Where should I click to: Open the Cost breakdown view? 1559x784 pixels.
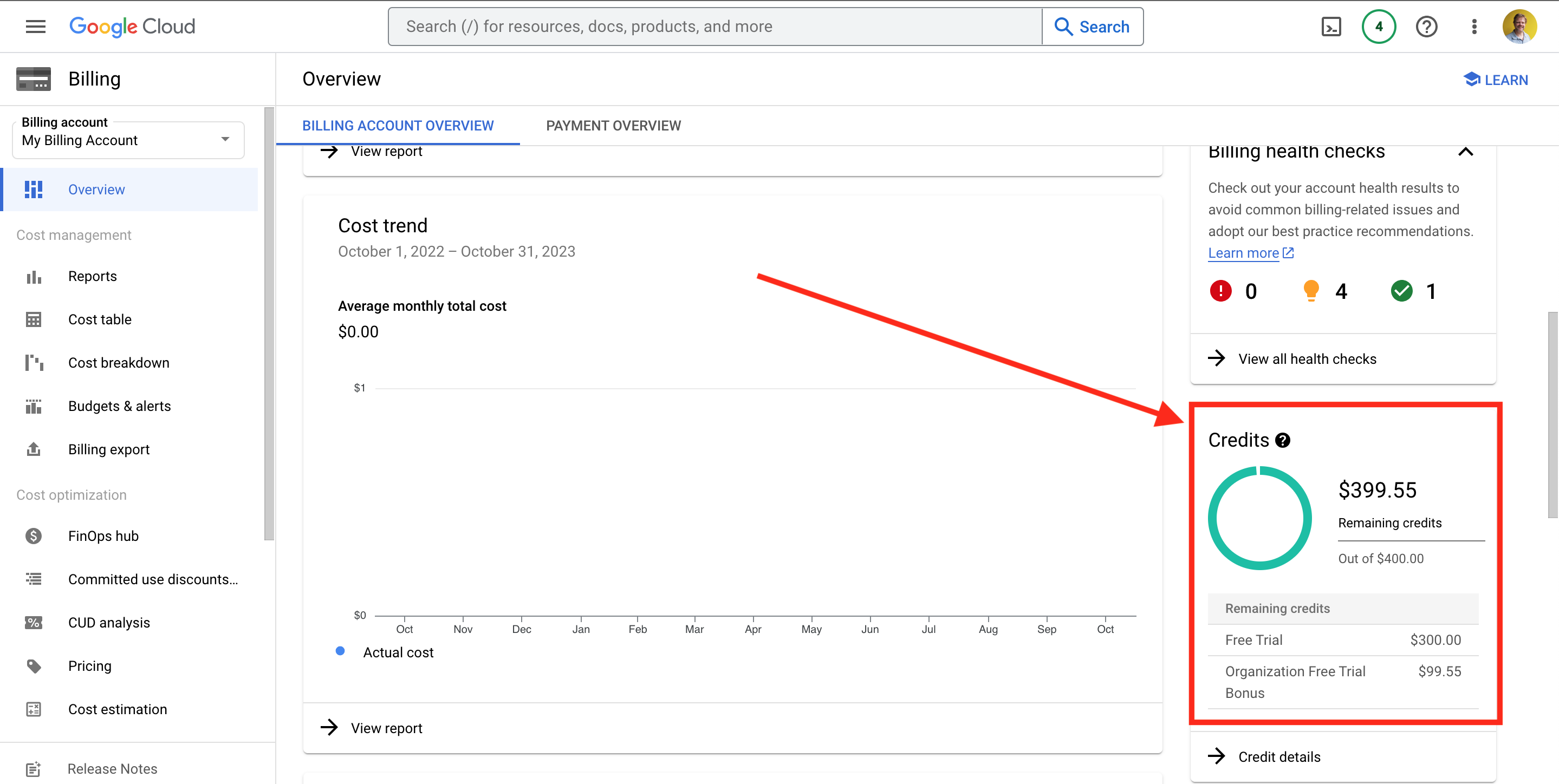click(119, 362)
